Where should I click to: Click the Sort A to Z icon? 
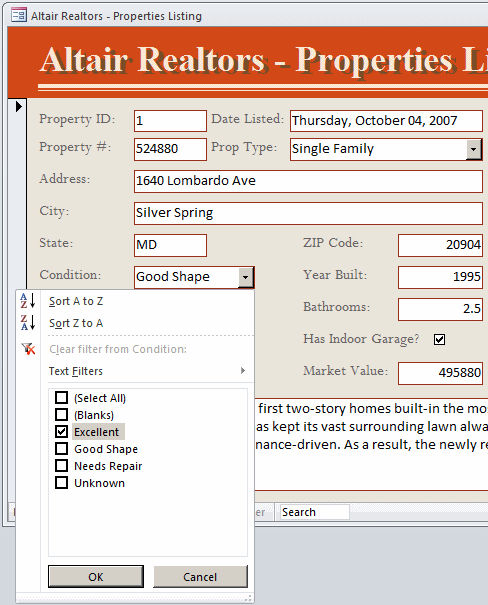click(x=28, y=301)
